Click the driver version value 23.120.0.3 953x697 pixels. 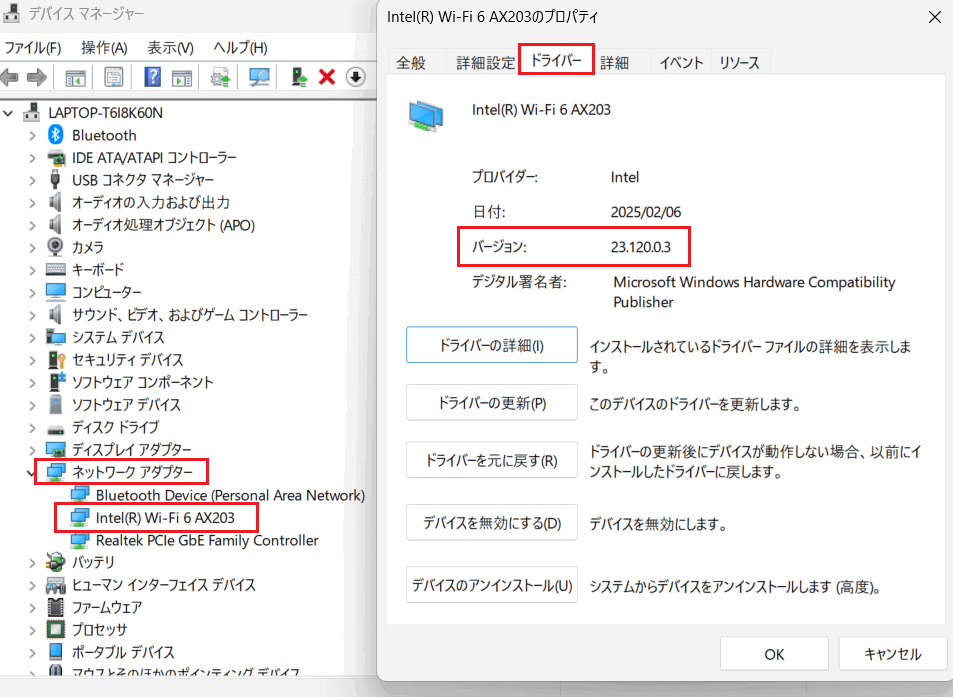click(641, 247)
